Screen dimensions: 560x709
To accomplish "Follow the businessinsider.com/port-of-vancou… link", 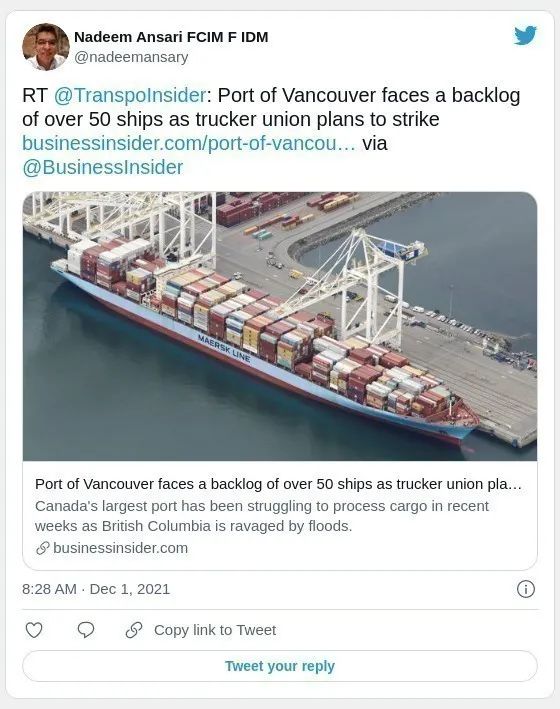I will 189,143.
